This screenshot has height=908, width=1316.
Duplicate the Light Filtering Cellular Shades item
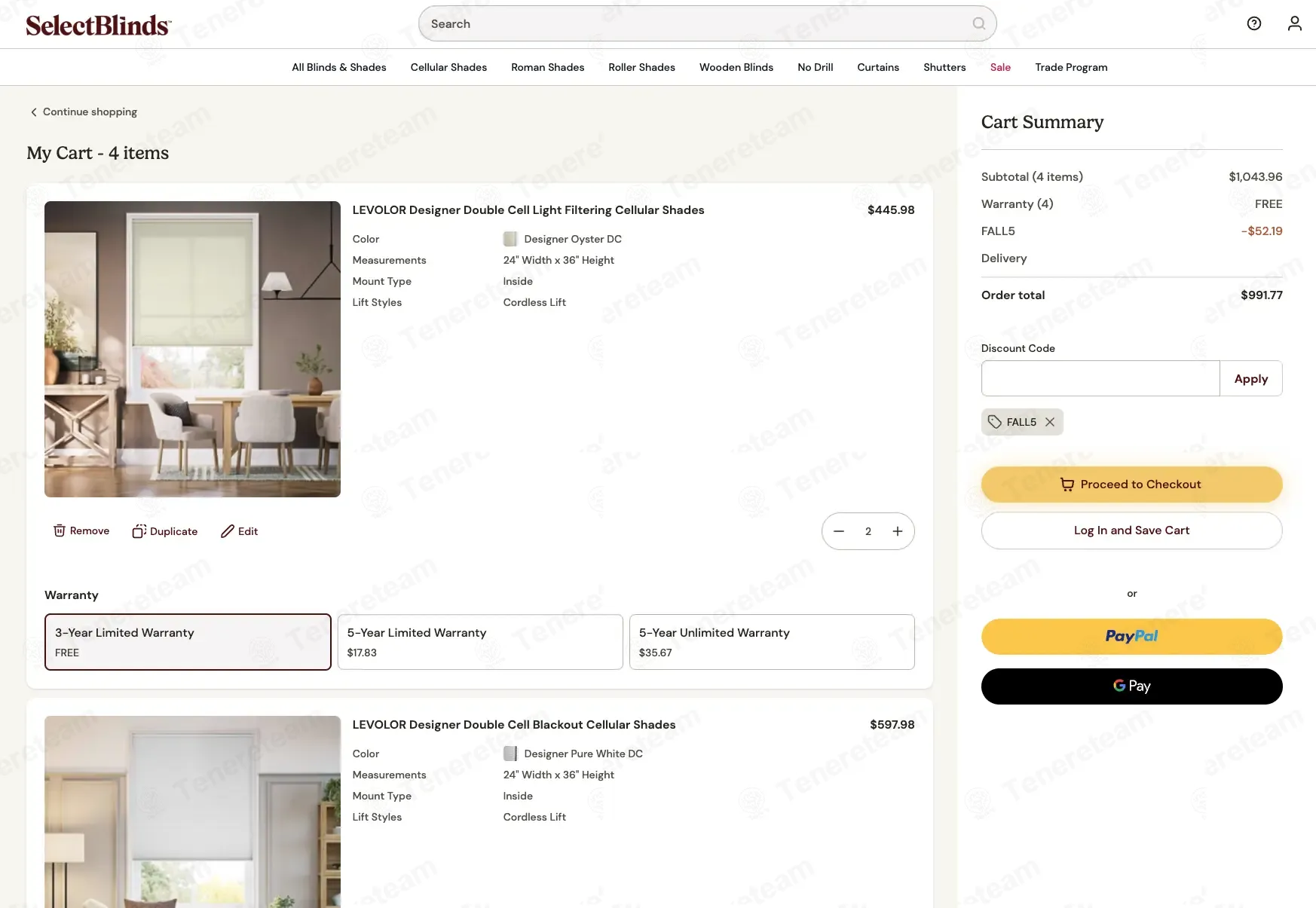(165, 531)
